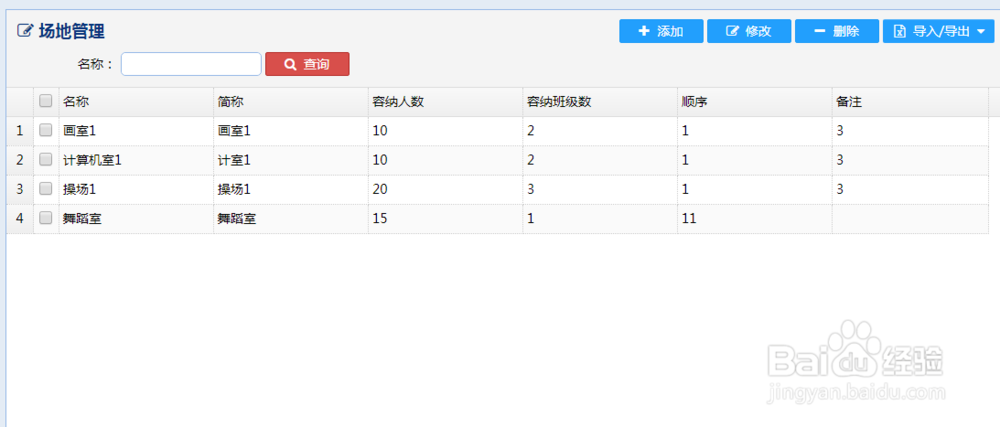Sort by the 简称 column header
This screenshot has height=427, width=1000.
coord(291,102)
